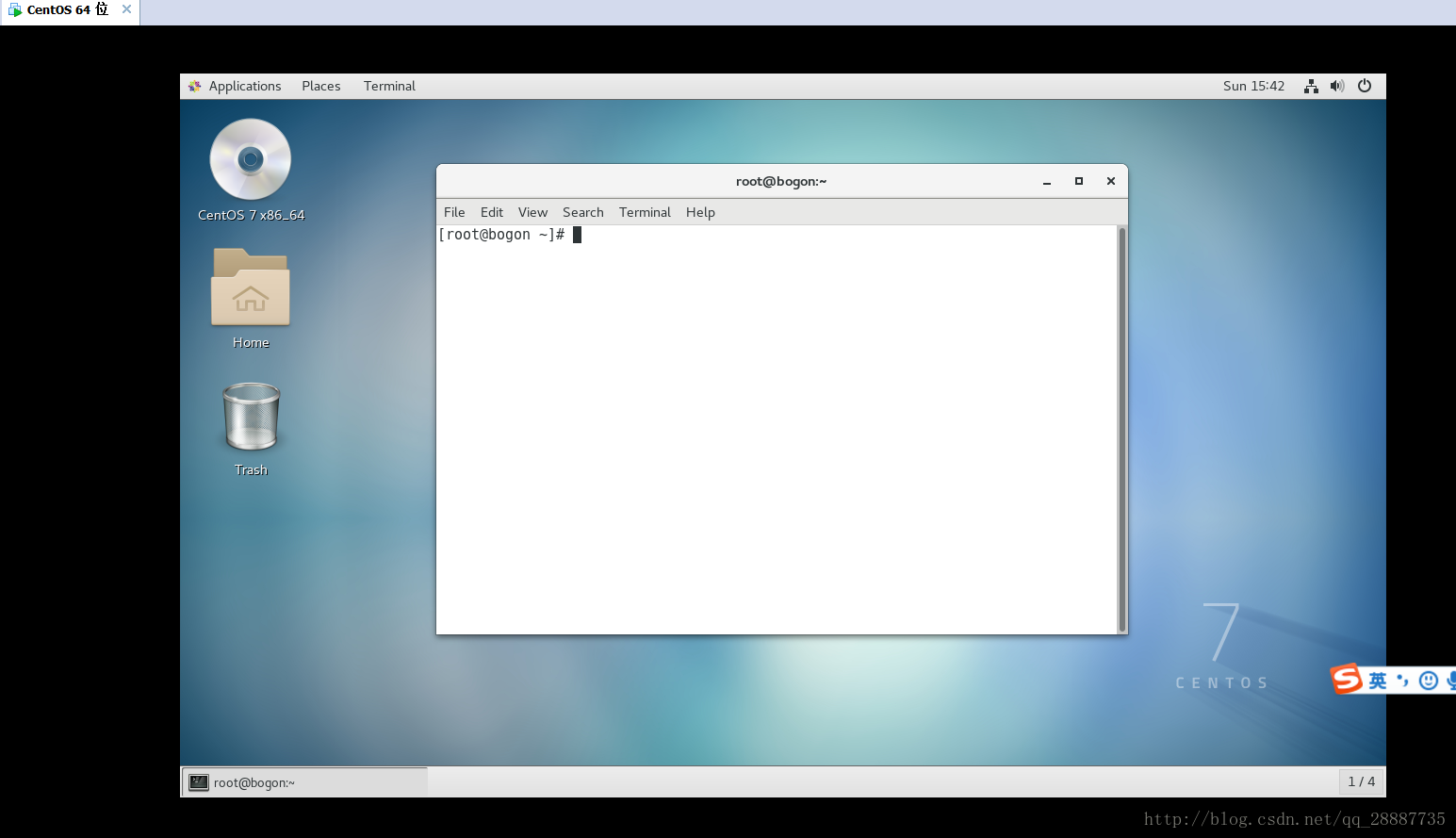Viewport: 1456px width, 838px height.
Task: Maximize the root@bogon terminal window
Action: 1079,181
